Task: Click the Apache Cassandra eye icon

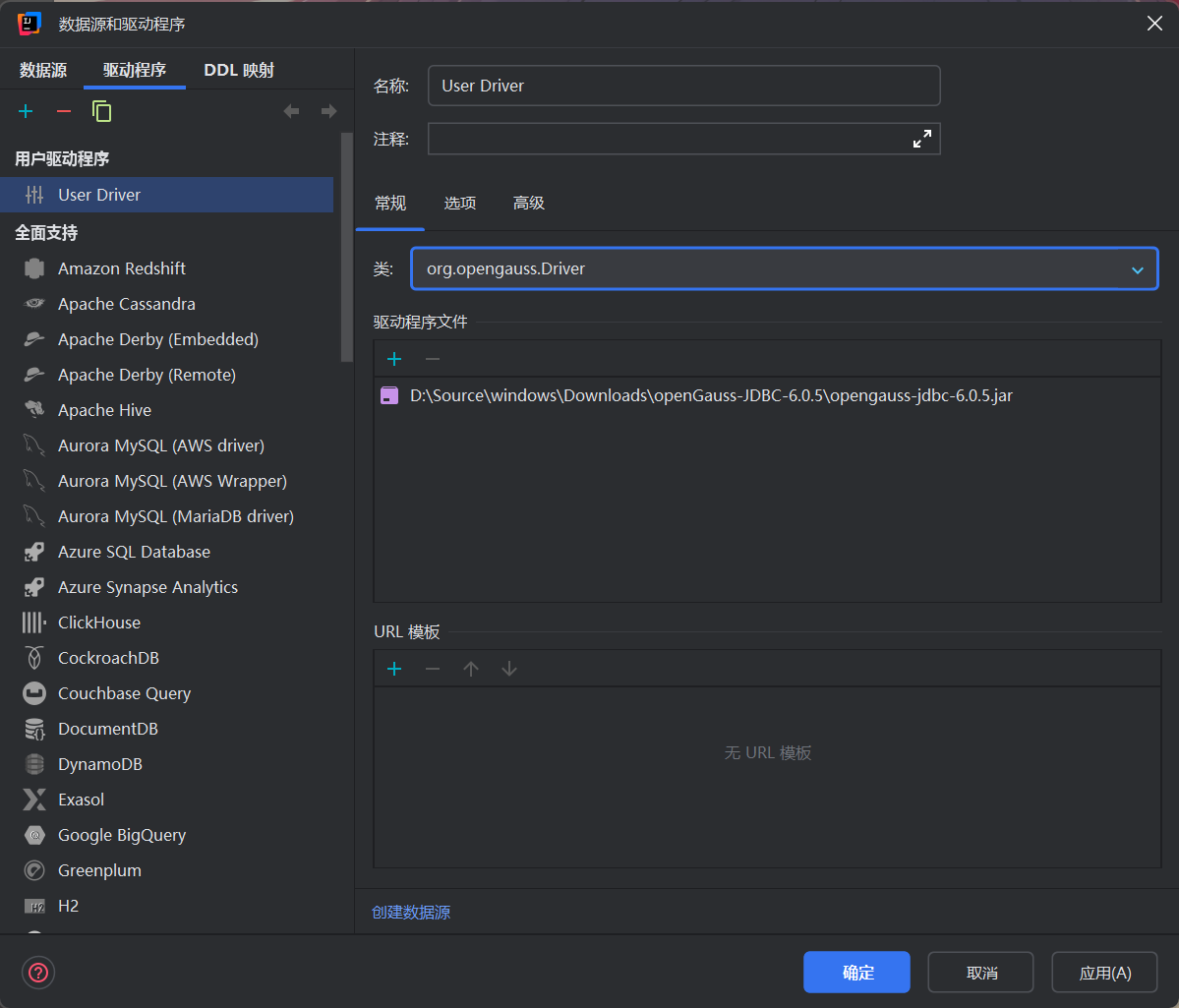Action: 33,304
